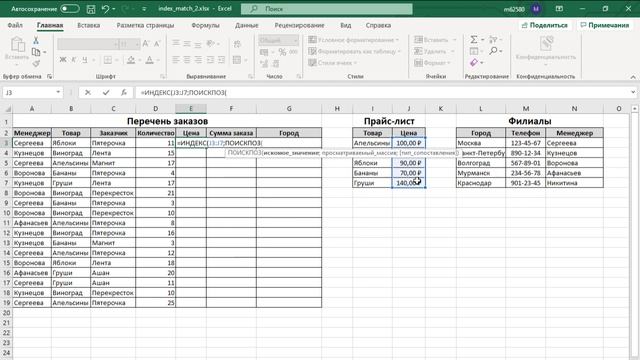Click merge and center icon
This screenshot has height=360, width=640.
click(237, 60)
